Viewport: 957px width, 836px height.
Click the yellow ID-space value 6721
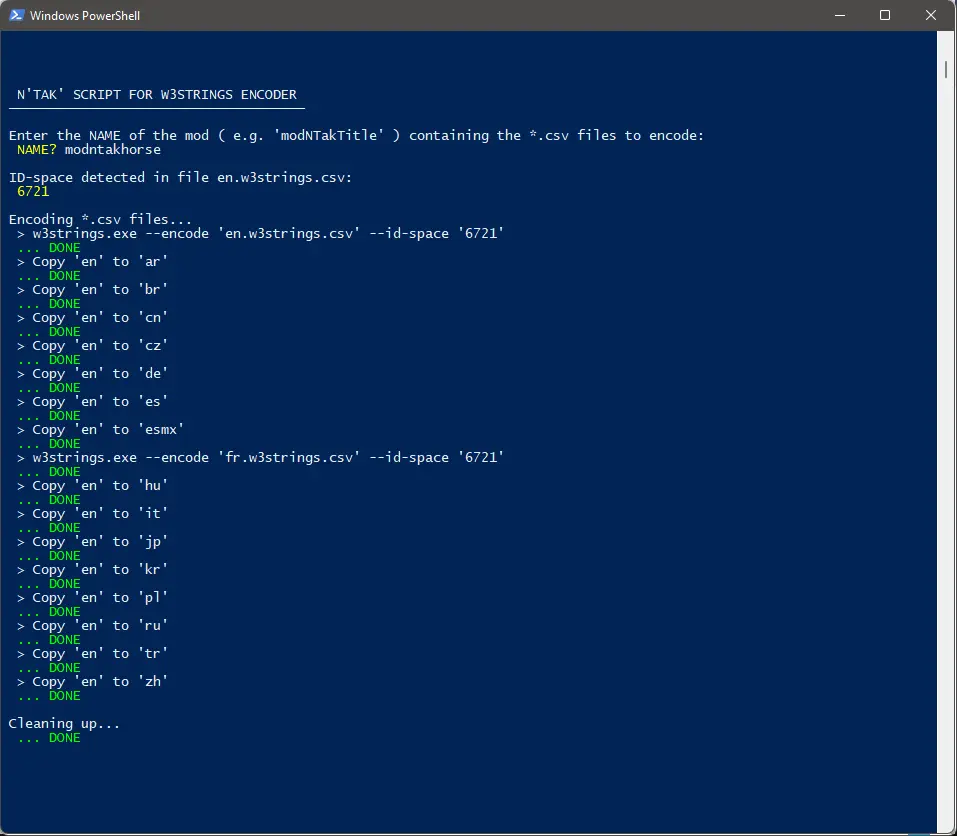(x=33, y=192)
